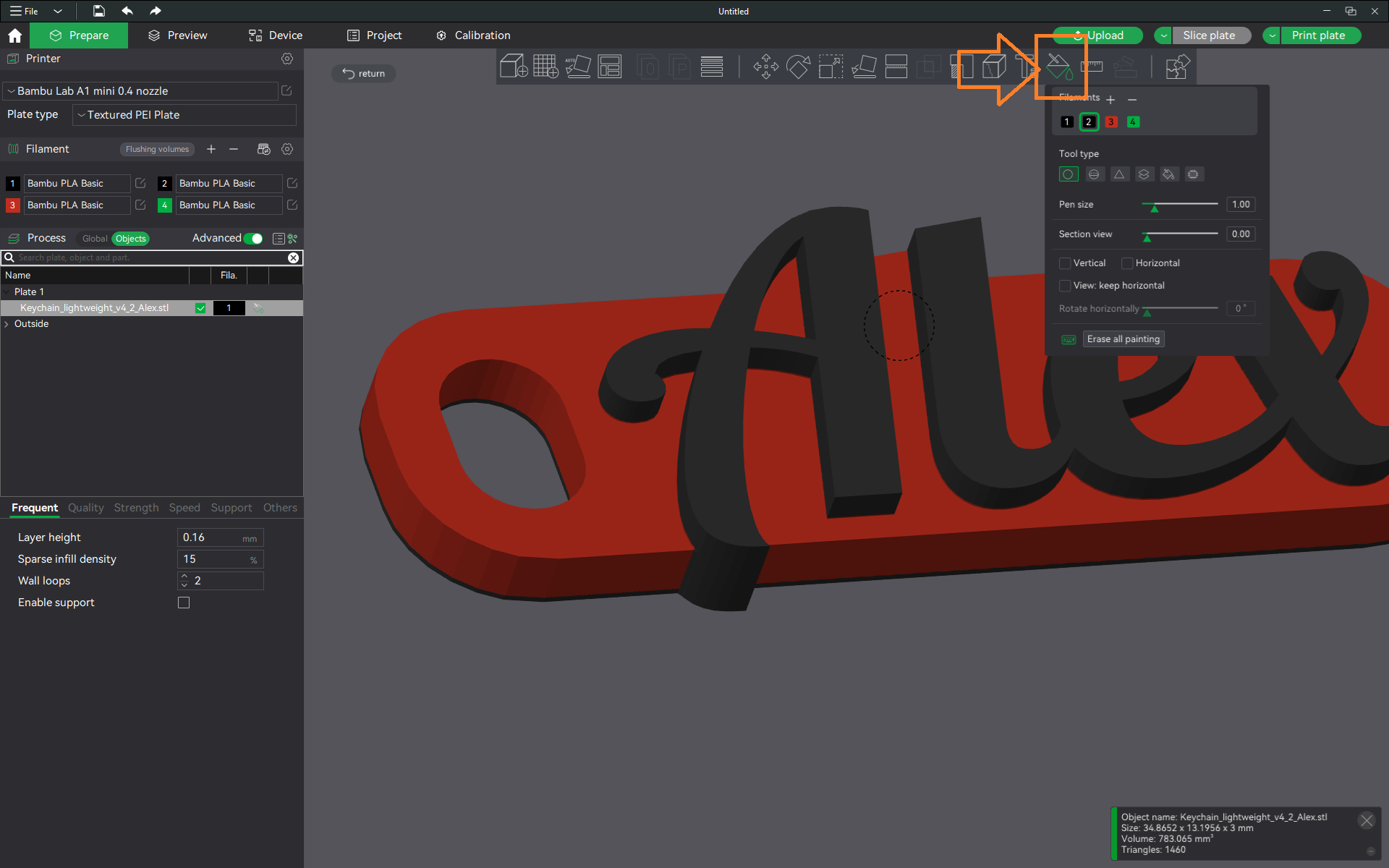Collapse the Plate 1 tree item
This screenshot has width=1389, height=868.
click(x=7, y=292)
